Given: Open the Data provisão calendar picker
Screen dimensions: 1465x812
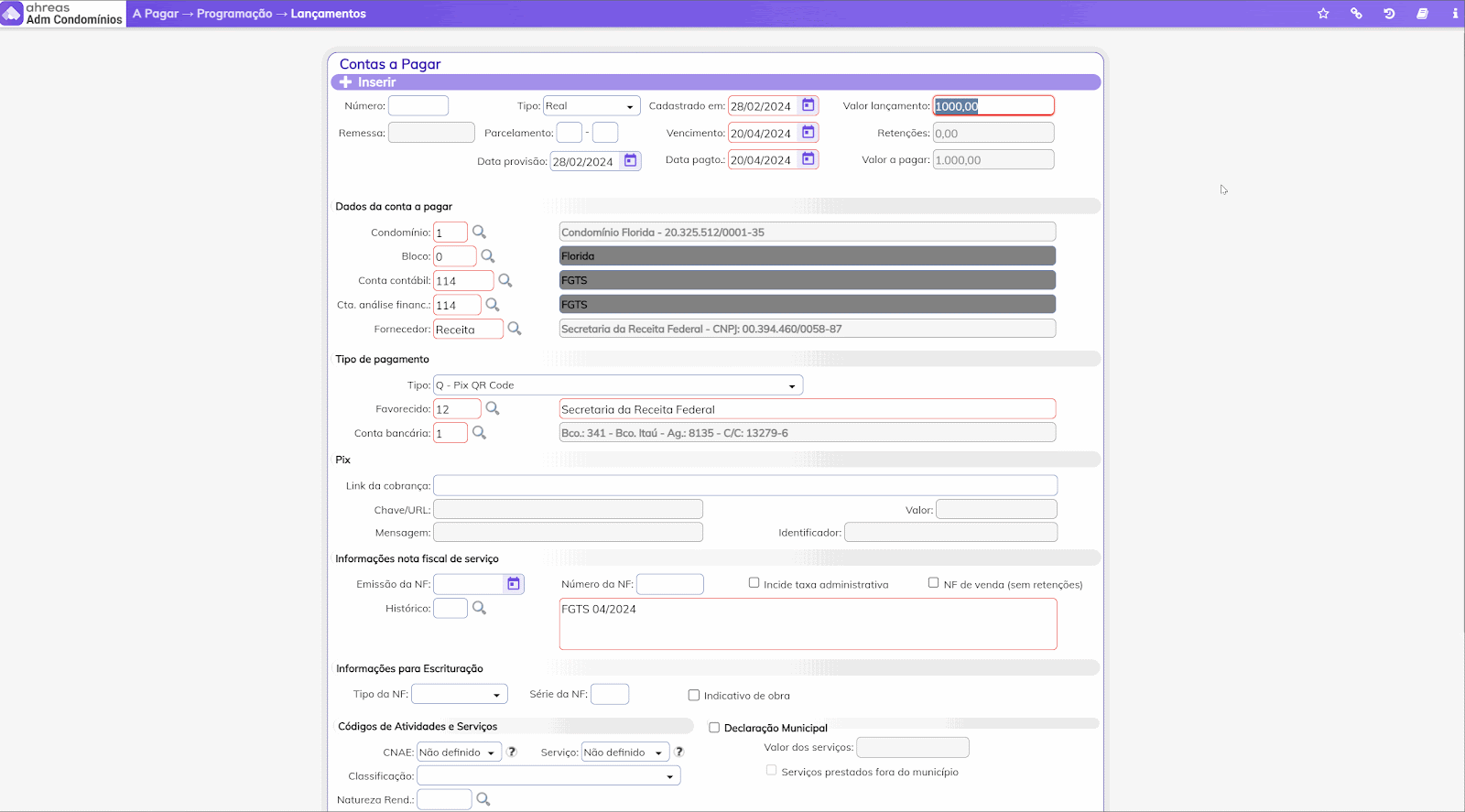Looking at the screenshot, I should click(x=630, y=161).
